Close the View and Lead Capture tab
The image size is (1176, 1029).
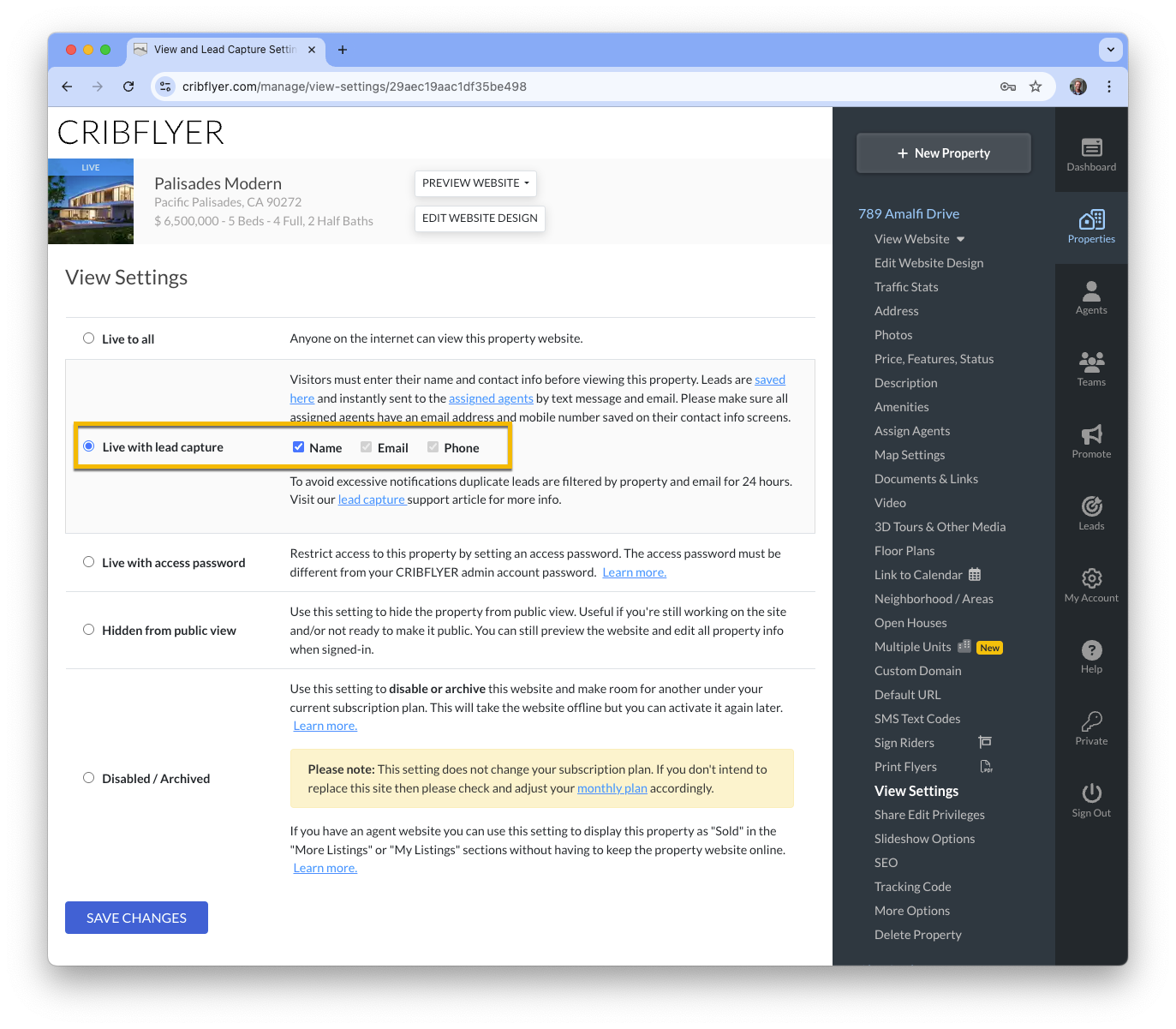pyautogui.click(x=312, y=50)
